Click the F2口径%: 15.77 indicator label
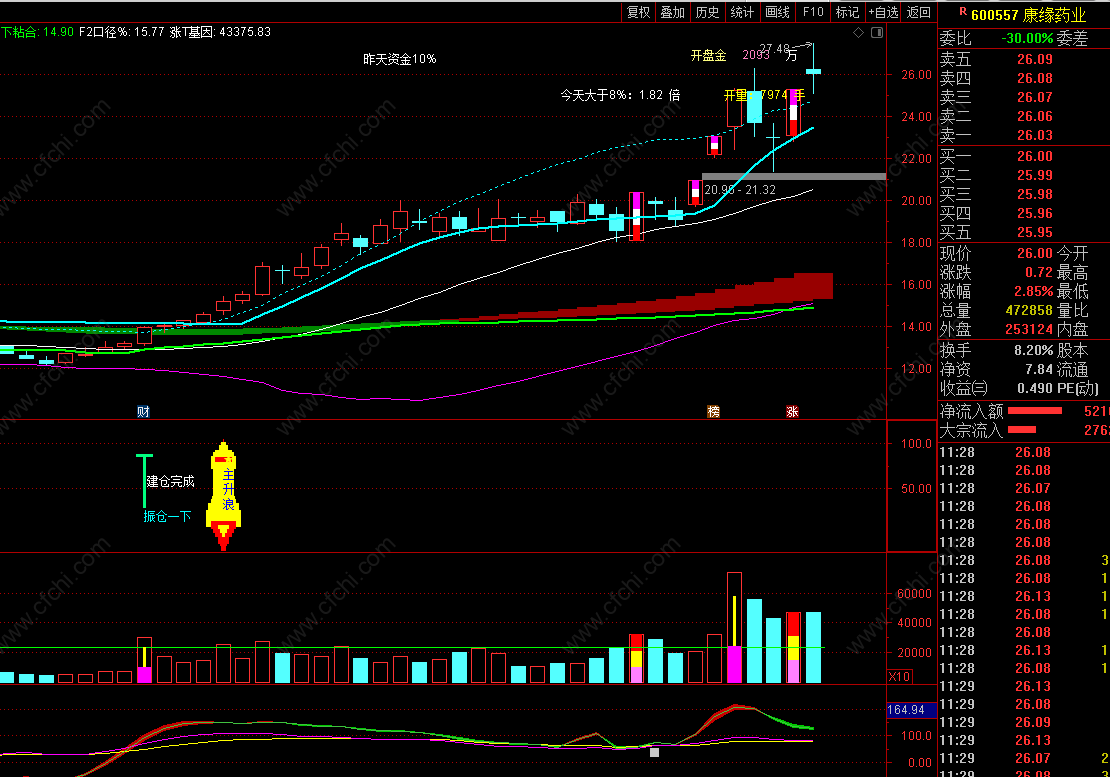 coord(121,32)
